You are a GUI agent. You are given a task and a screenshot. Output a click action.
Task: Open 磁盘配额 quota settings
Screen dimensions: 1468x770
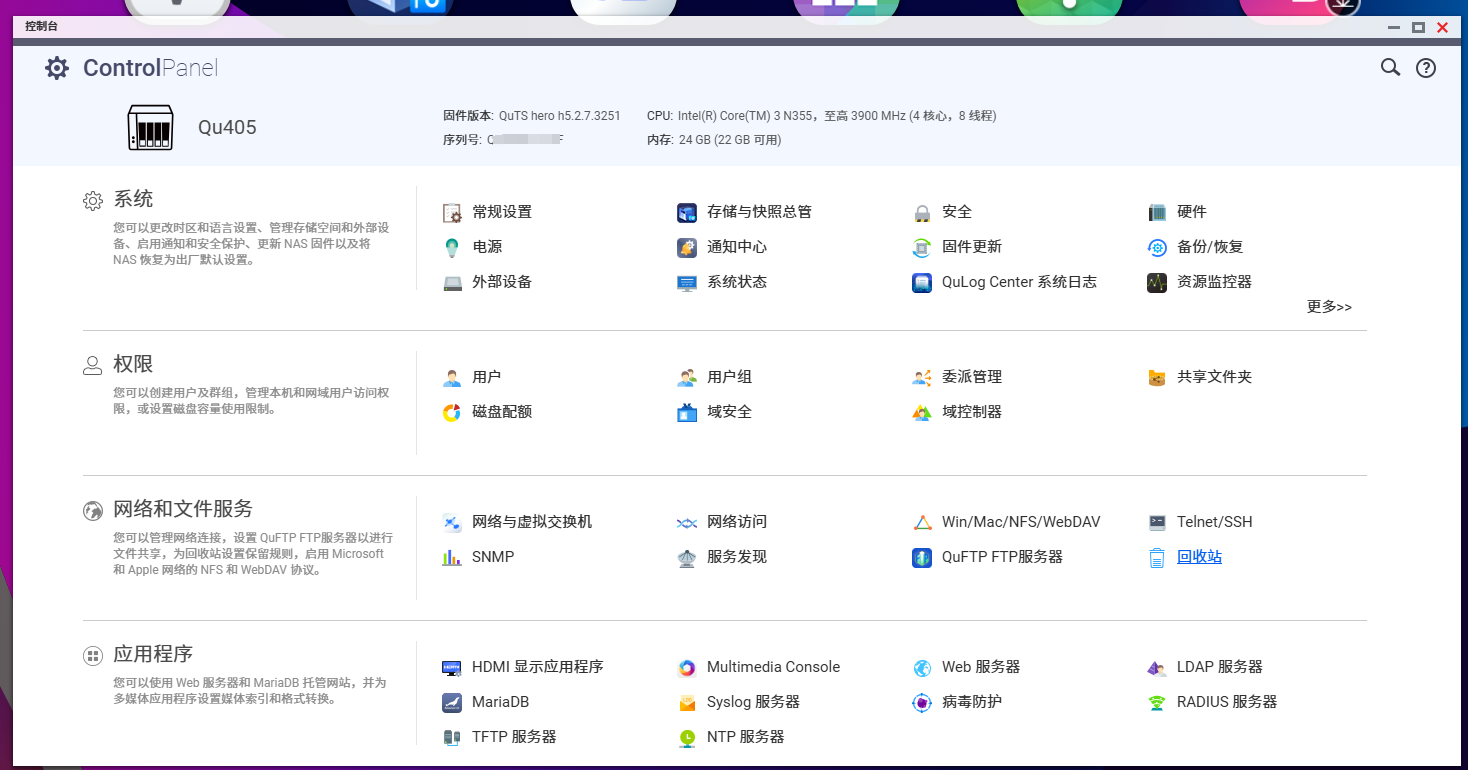pos(502,412)
